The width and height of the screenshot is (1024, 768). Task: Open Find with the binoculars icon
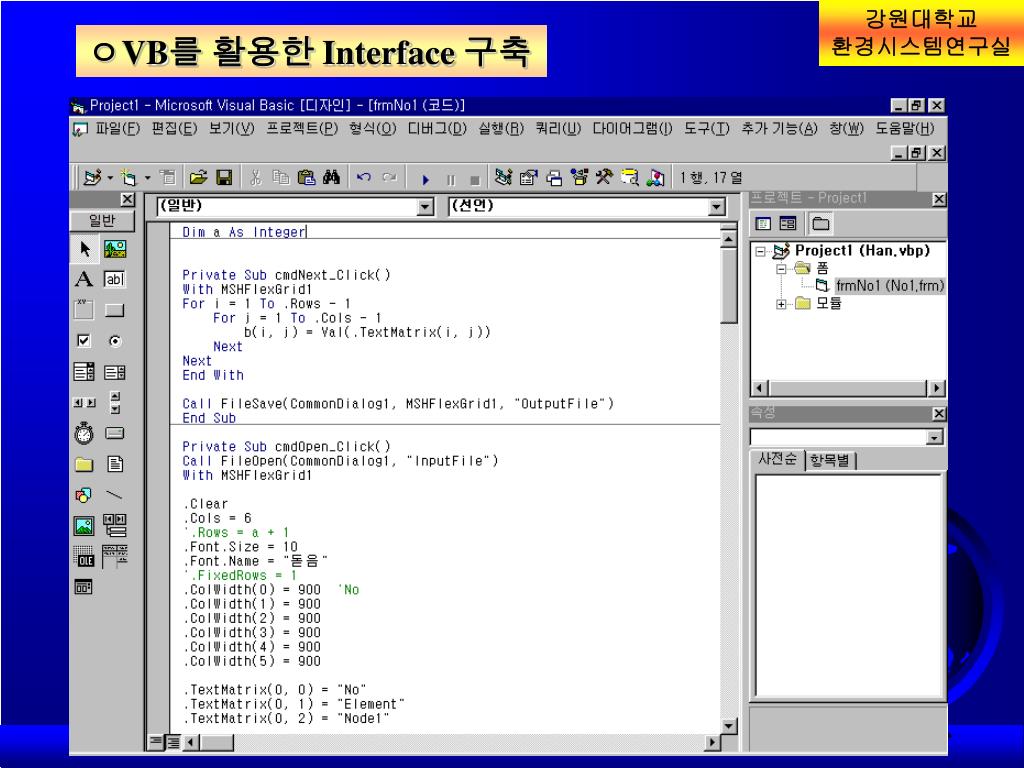[331, 177]
